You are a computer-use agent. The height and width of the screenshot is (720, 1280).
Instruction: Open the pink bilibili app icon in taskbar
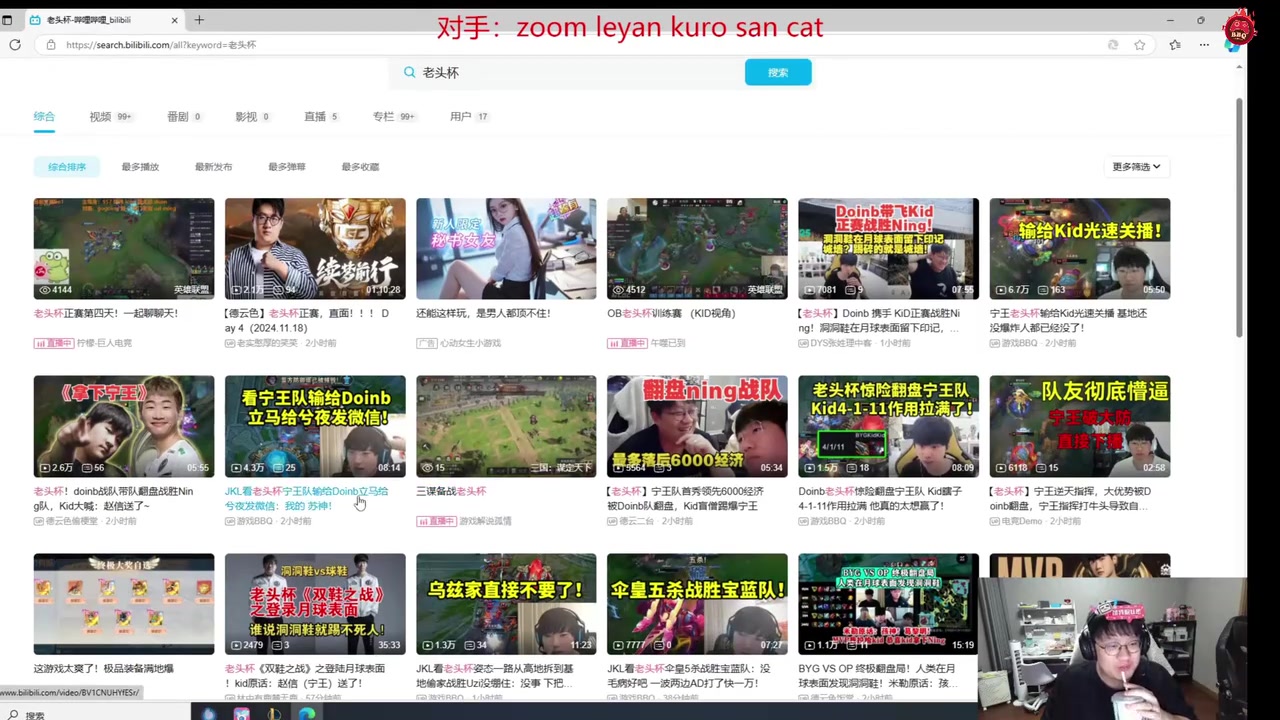(241, 714)
